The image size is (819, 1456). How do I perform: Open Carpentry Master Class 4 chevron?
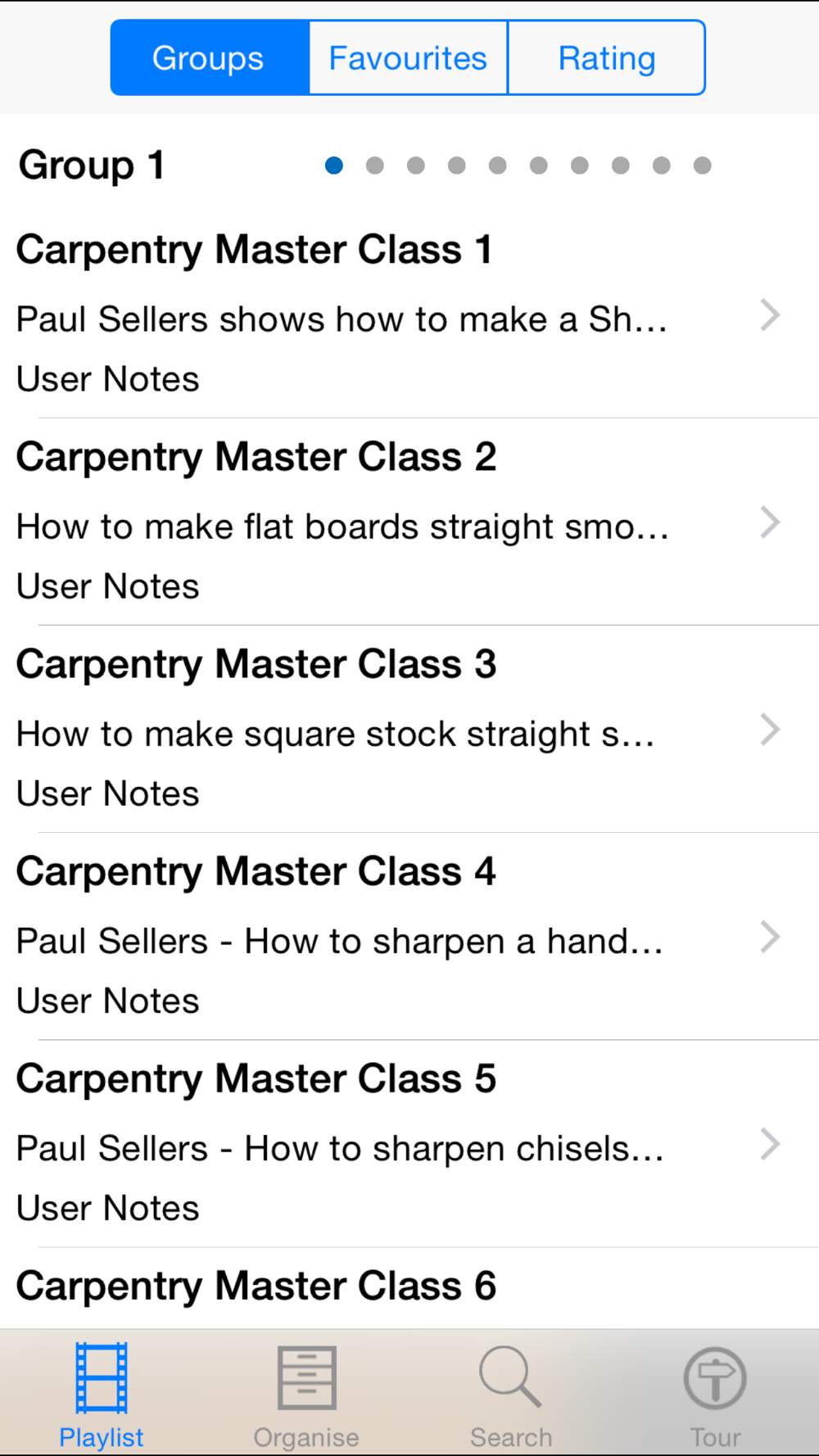[770, 937]
